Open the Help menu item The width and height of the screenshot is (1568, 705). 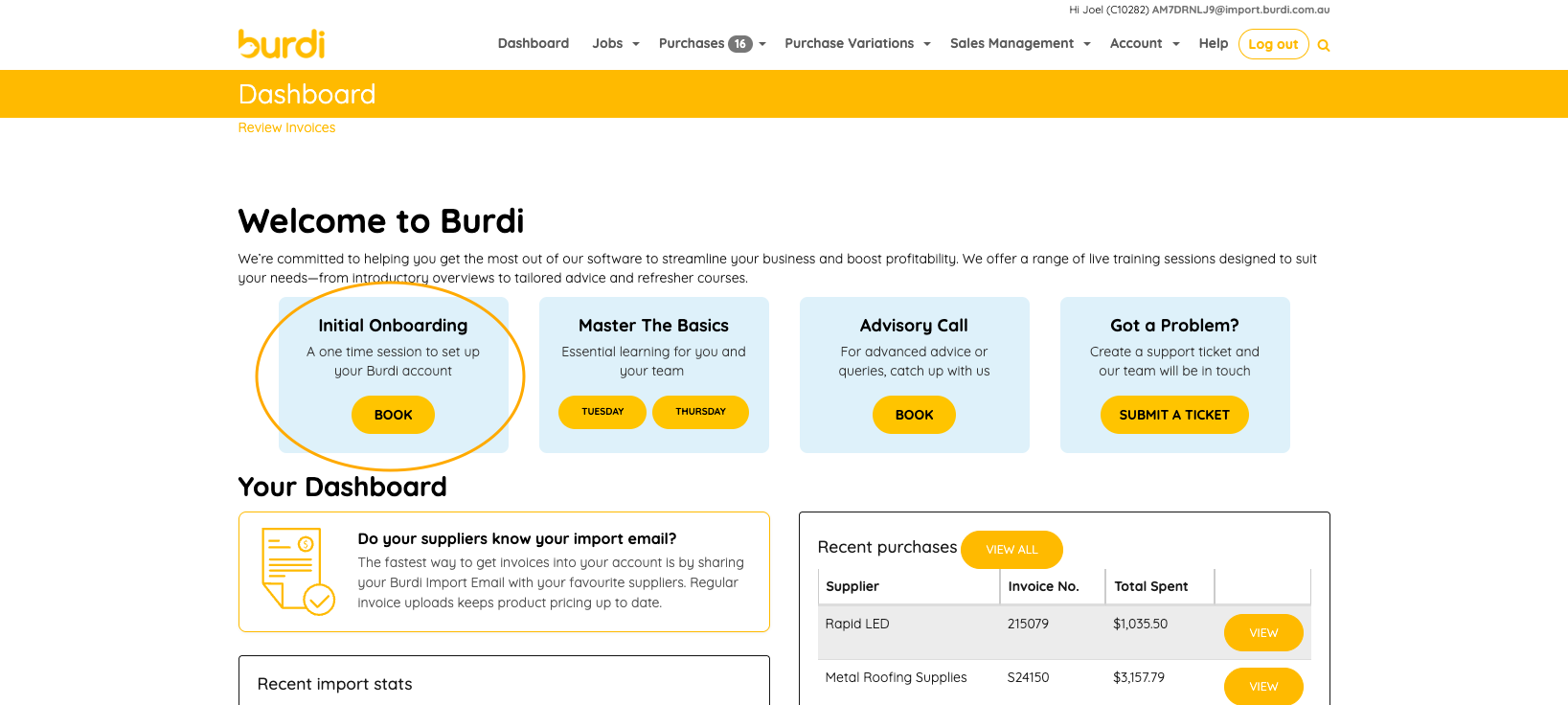(1213, 44)
